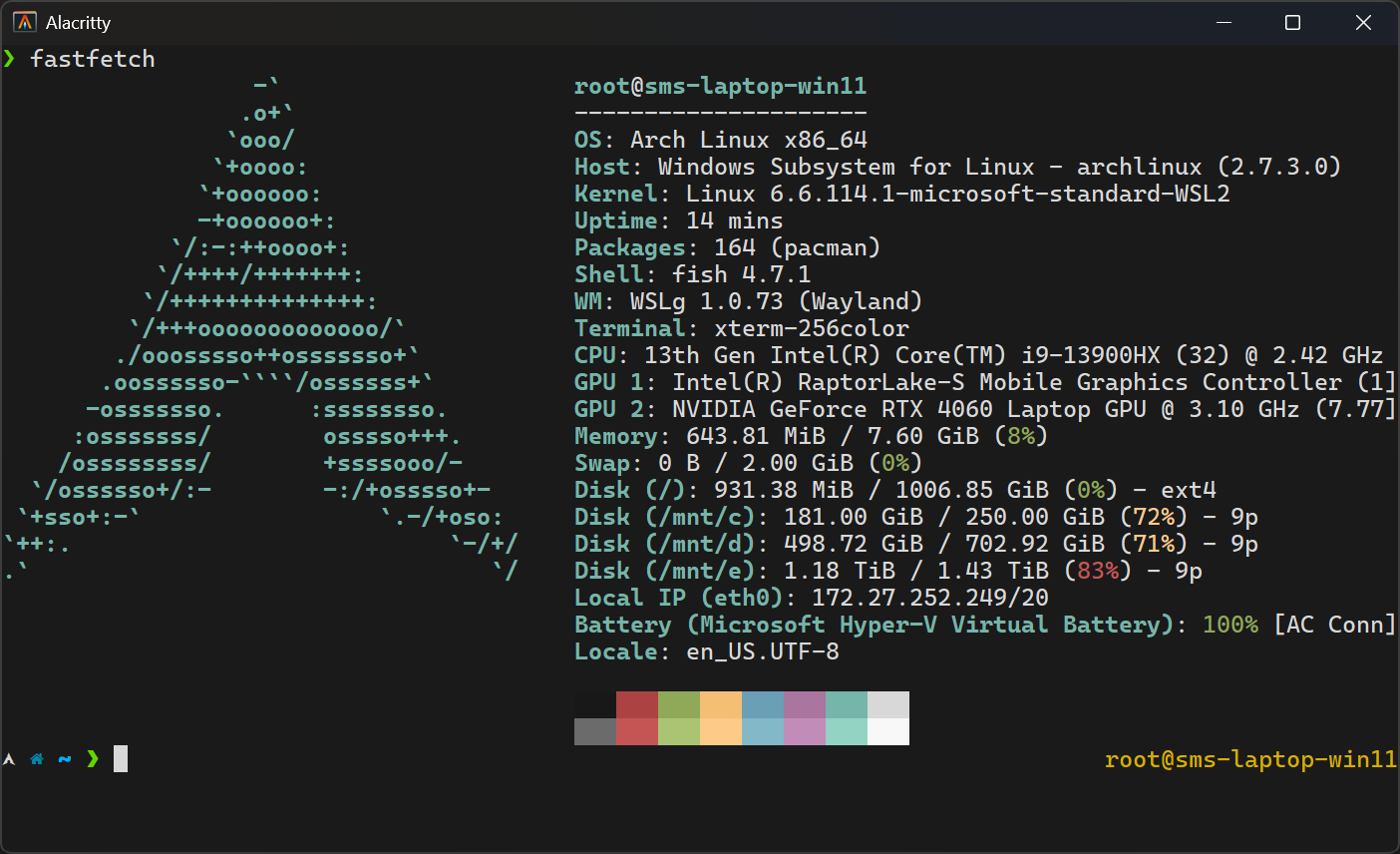Click the terminal cursor block
The height and width of the screenshot is (854, 1400).
click(121, 759)
